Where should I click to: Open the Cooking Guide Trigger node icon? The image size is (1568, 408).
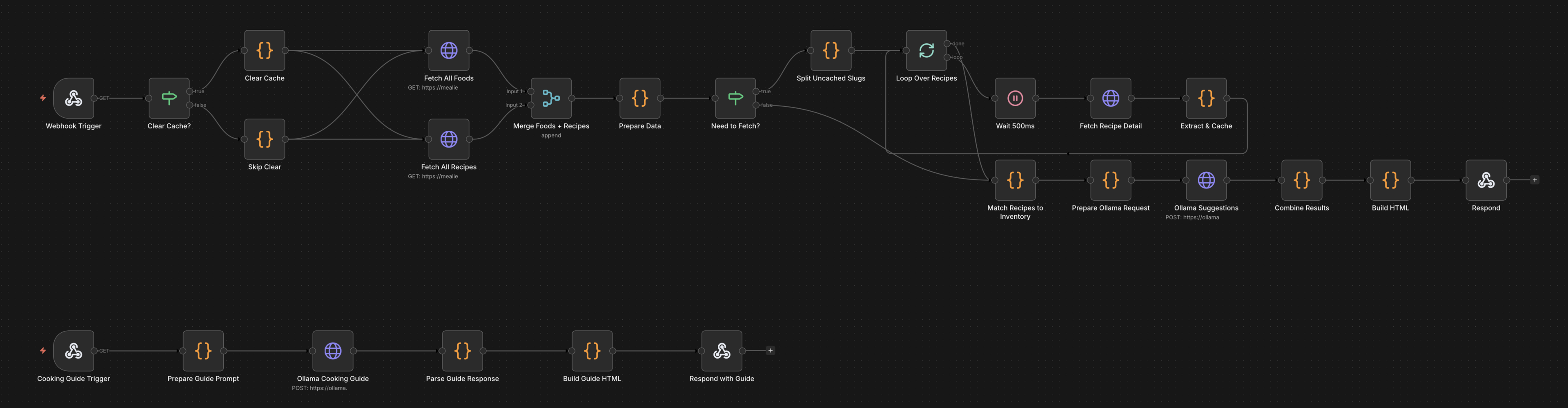click(73, 351)
